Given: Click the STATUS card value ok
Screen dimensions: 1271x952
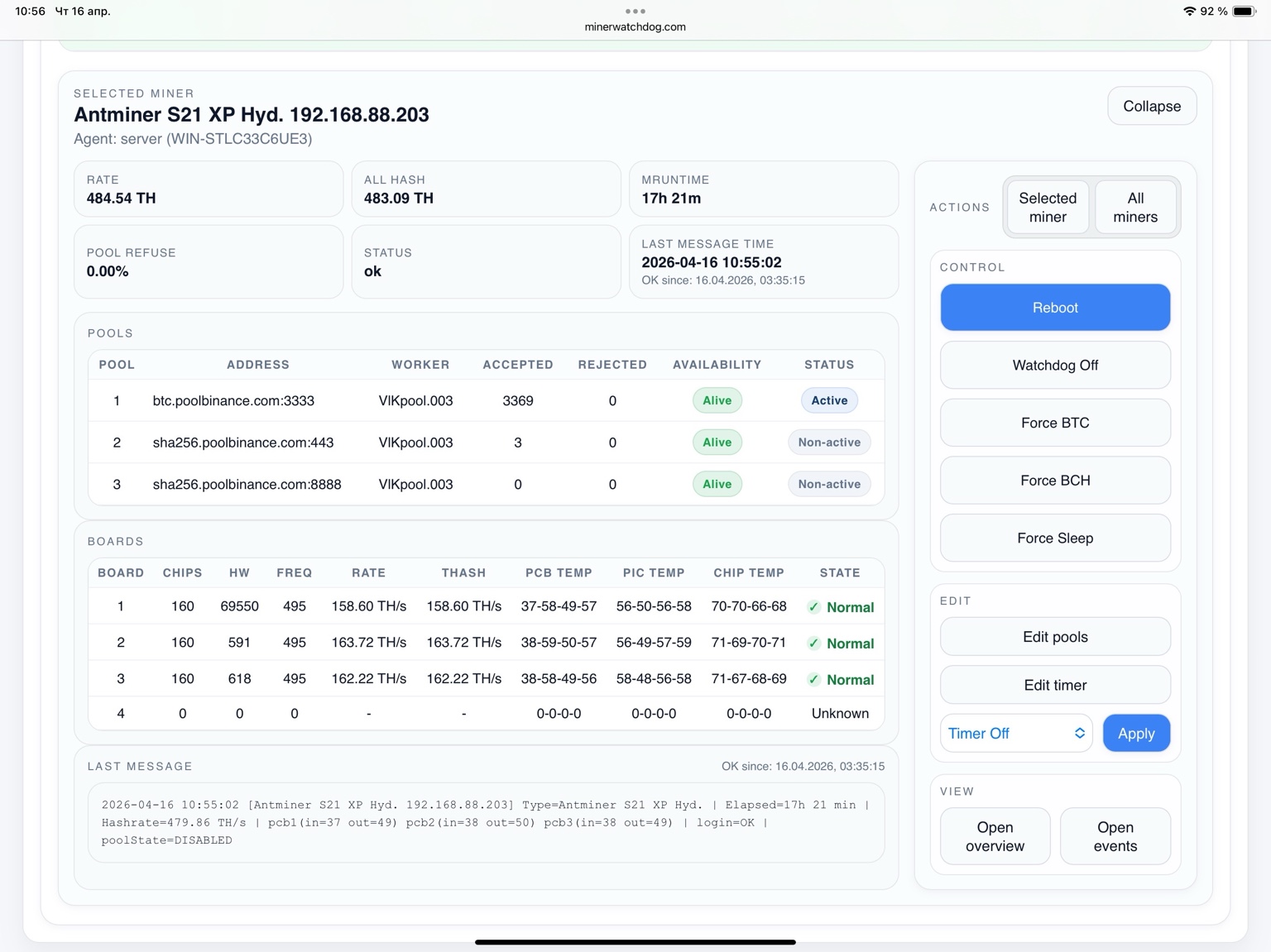Looking at the screenshot, I should click(x=372, y=271).
